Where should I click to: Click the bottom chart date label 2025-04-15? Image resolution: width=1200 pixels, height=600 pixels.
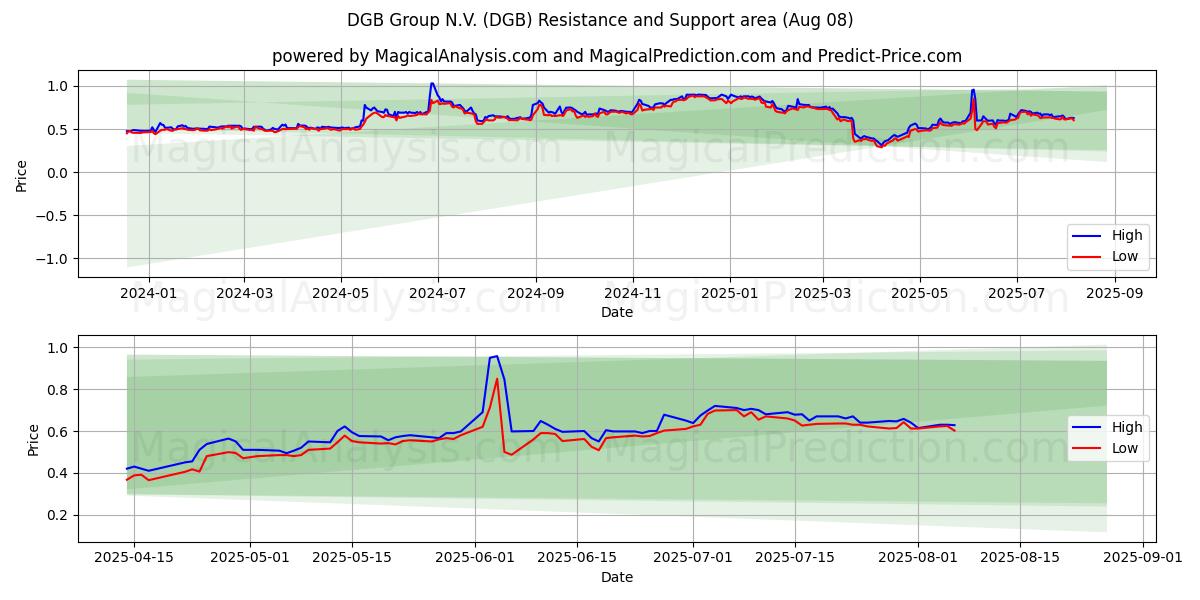134,559
